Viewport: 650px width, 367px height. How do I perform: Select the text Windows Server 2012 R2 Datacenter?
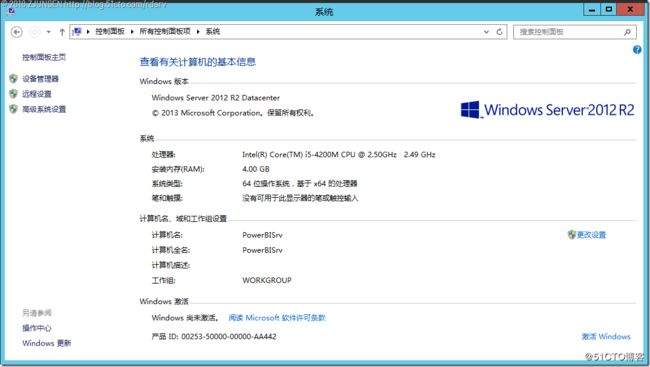pos(216,98)
